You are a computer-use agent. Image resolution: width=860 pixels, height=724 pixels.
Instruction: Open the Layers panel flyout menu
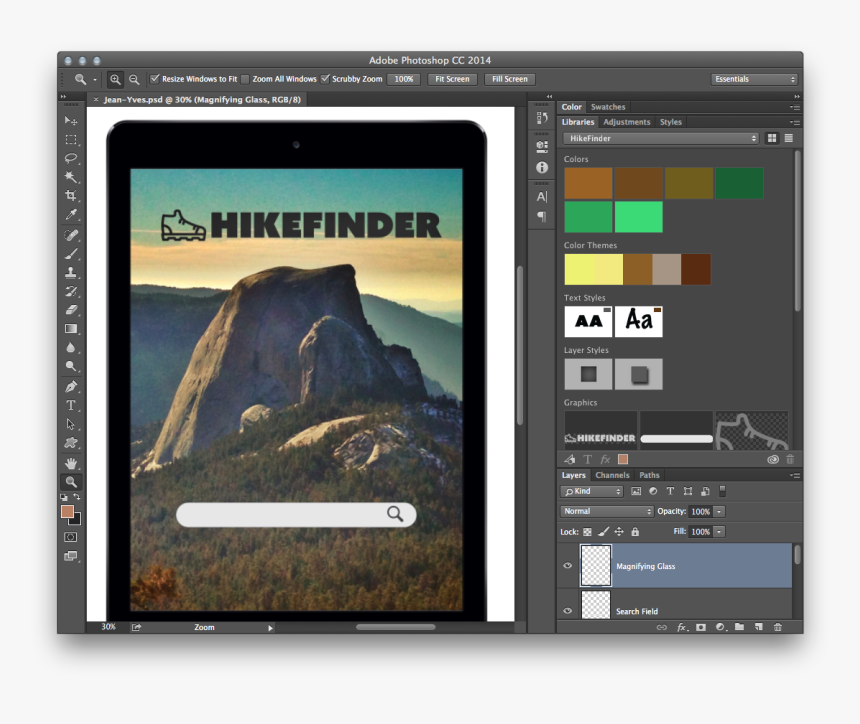[795, 475]
